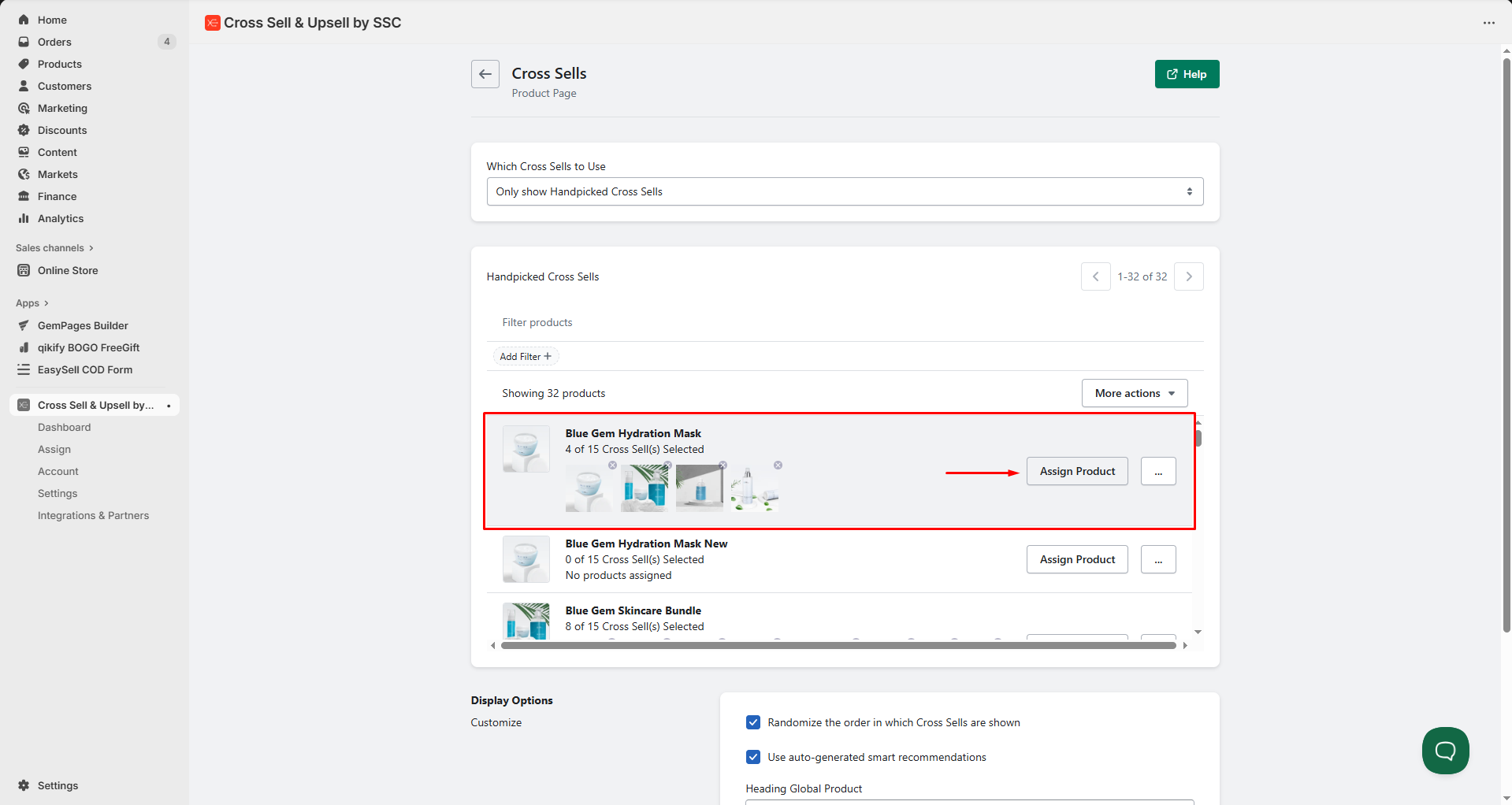Expand the Sales channels section
Screen dimensions: 1512x805
click(54, 248)
